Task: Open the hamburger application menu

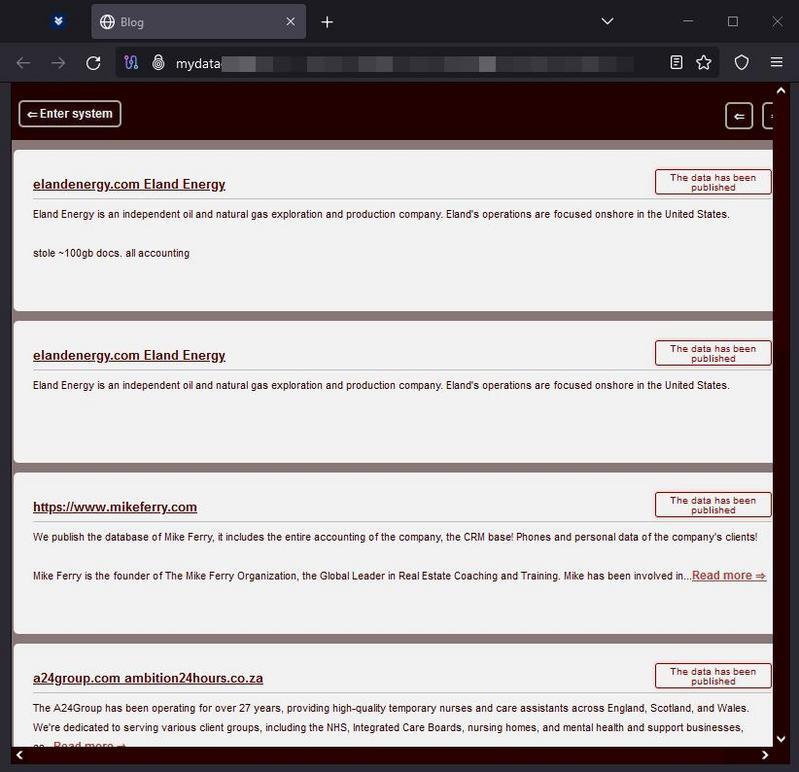Action: tap(777, 62)
